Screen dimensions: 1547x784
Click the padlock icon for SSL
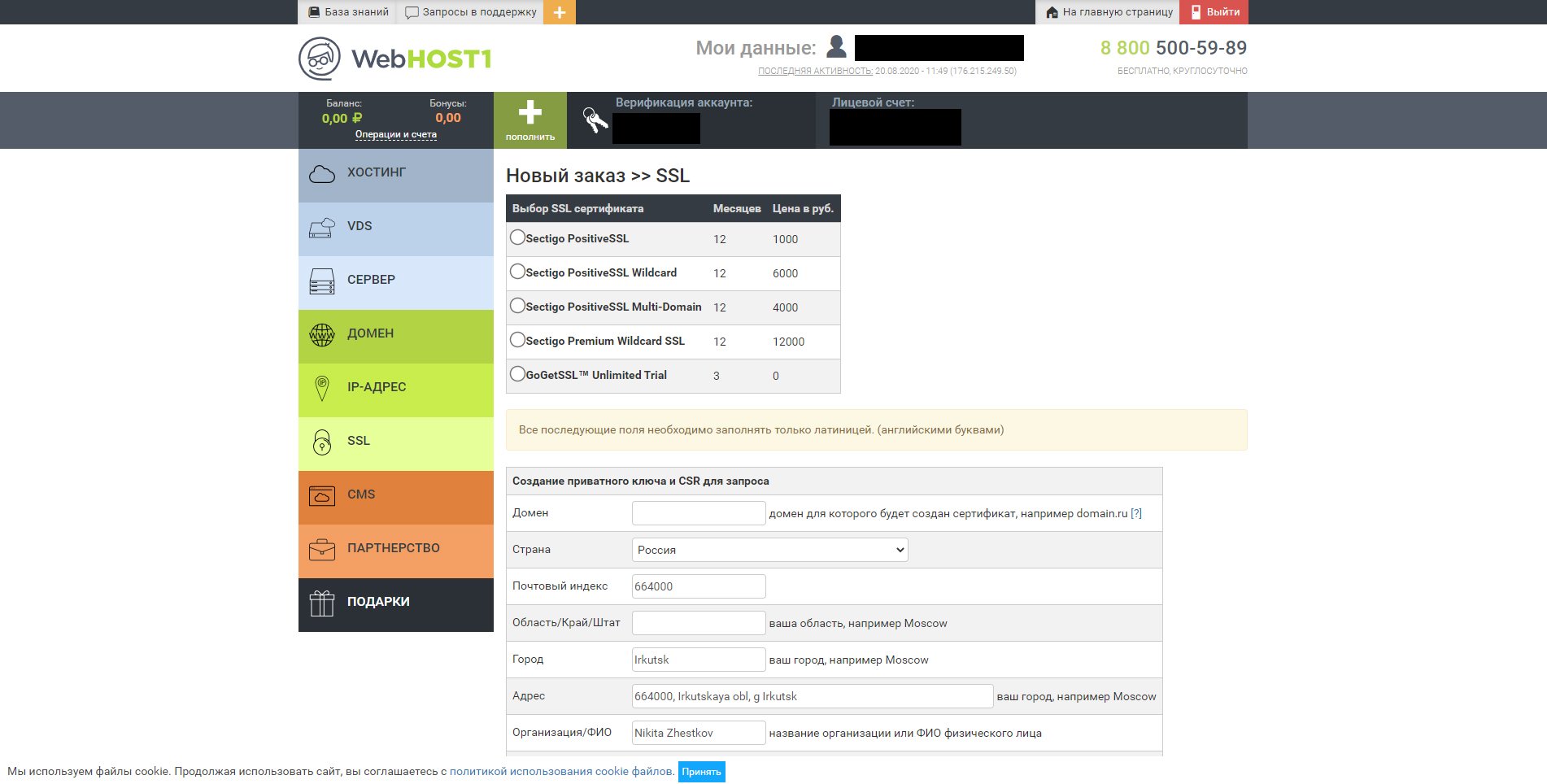322,442
